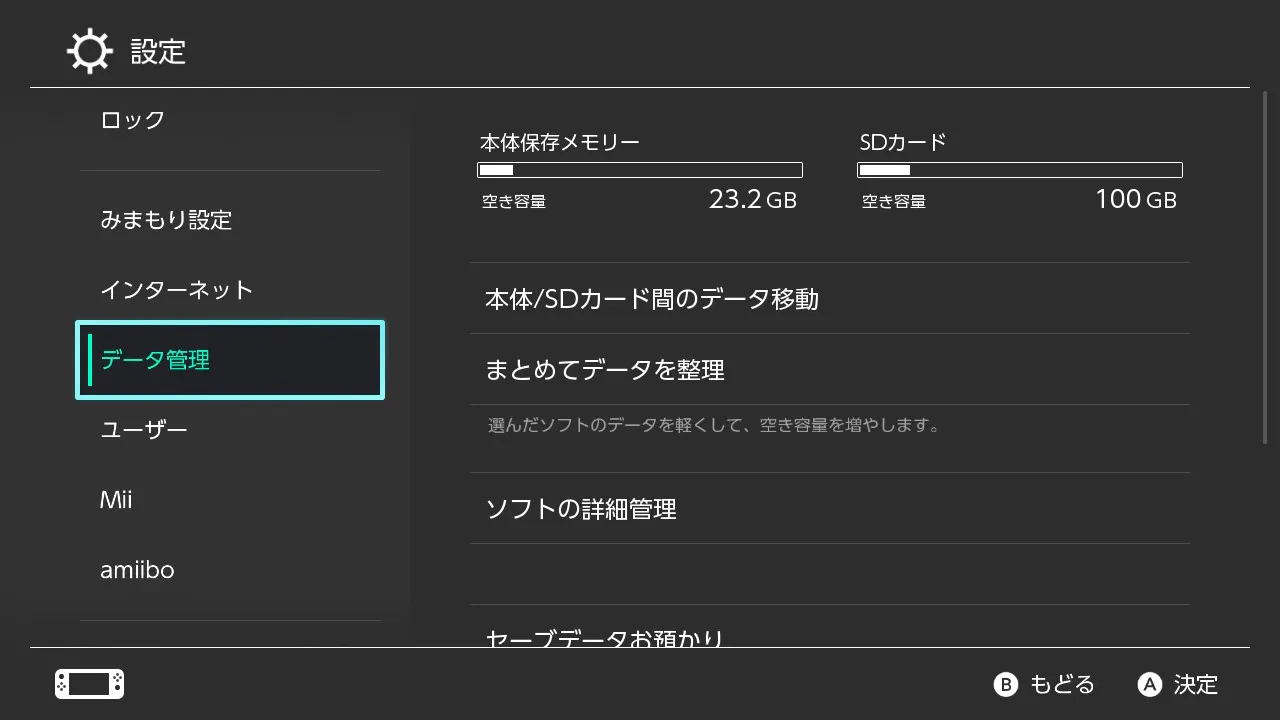Open the ユーザー settings section
This screenshot has height=720, width=1280.
click(144, 430)
